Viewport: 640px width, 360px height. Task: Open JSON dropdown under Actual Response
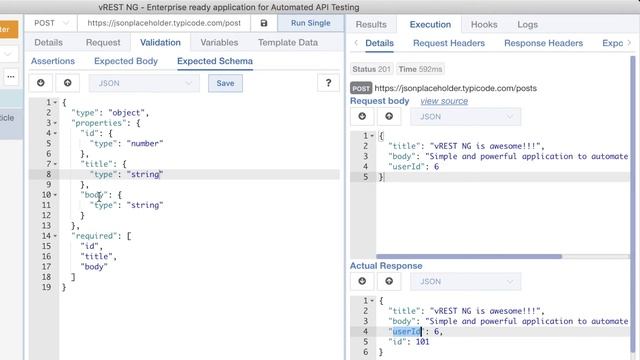466,282
